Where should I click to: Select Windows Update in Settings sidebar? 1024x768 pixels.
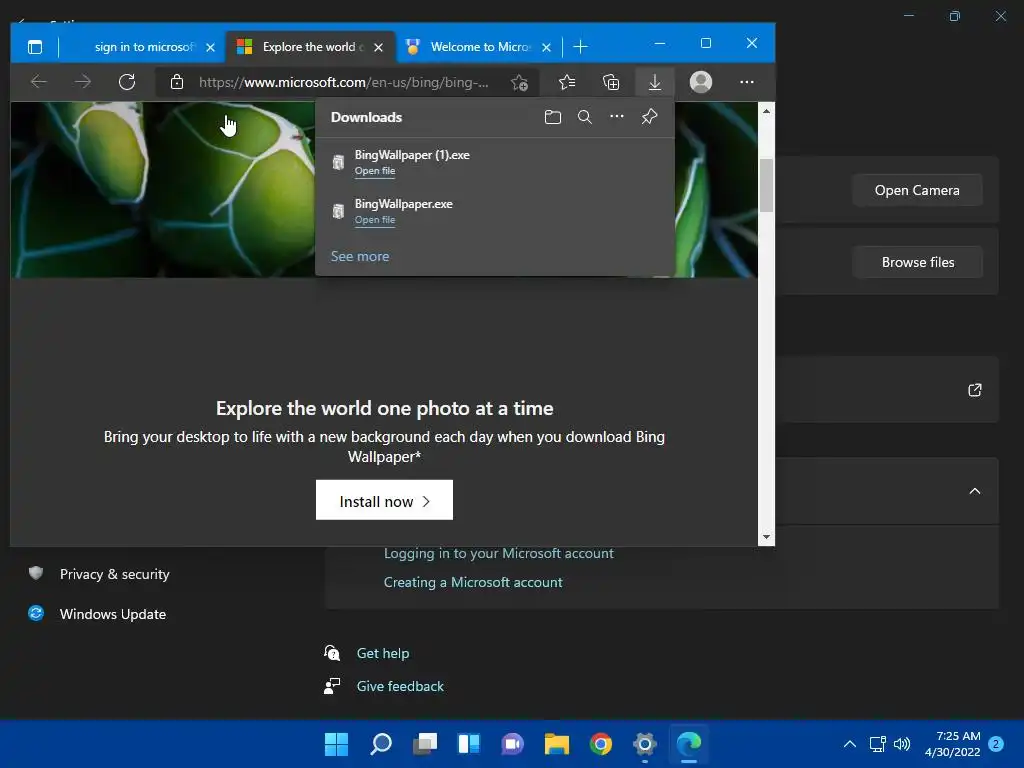[112, 614]
